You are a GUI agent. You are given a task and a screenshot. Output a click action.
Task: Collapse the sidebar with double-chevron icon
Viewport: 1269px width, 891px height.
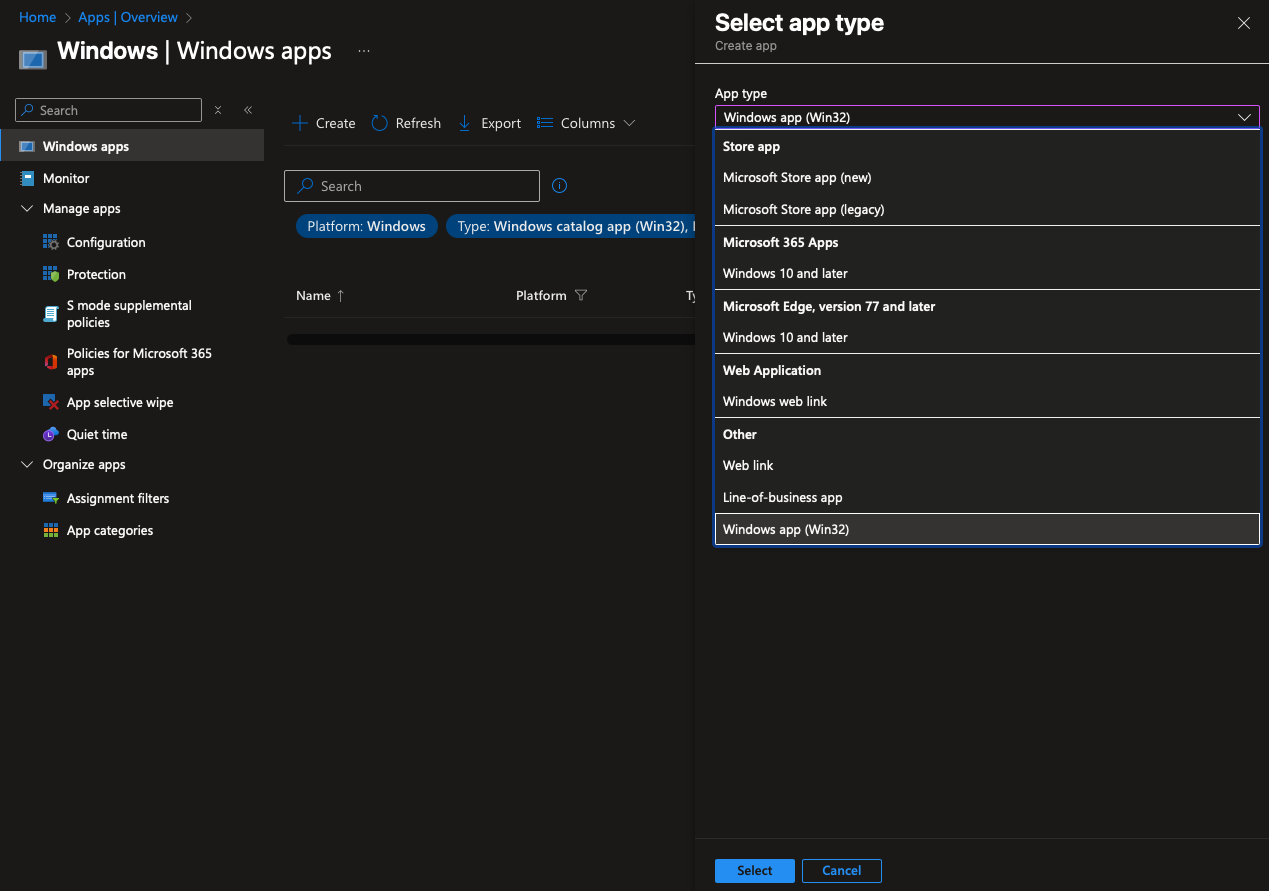(248, 110)
